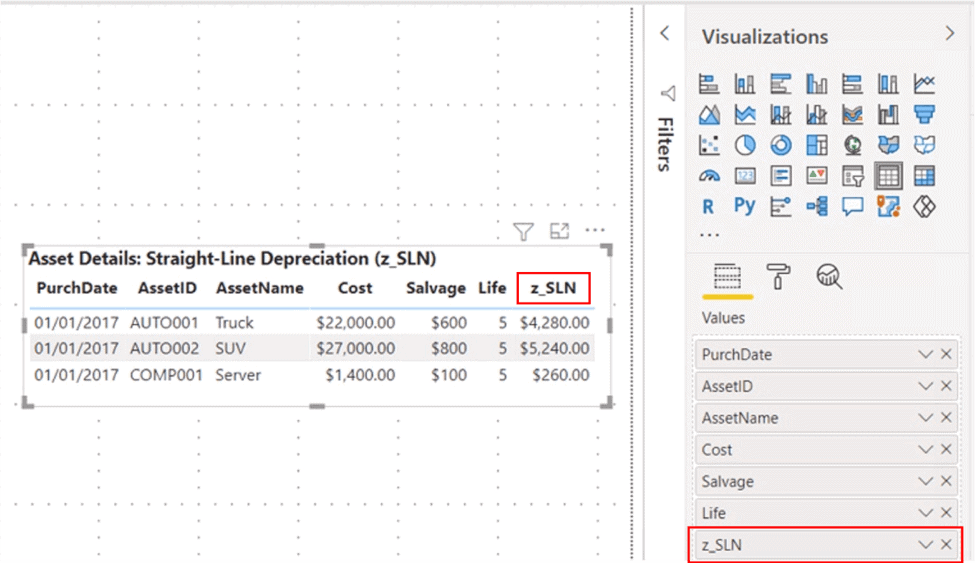Open the PurchDate field dropdown
The height and width of the screenshot is (563, 975).
[925, 355]
